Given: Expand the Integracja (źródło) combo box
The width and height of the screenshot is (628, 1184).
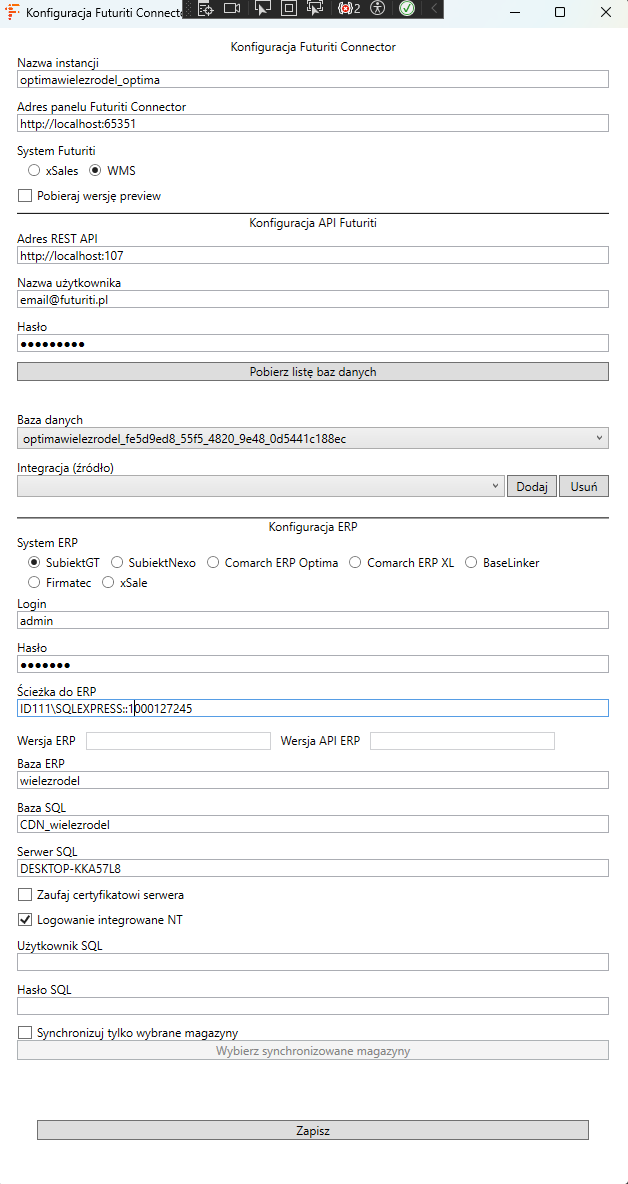Looking at the screenshot, I should tap(260, 486).
